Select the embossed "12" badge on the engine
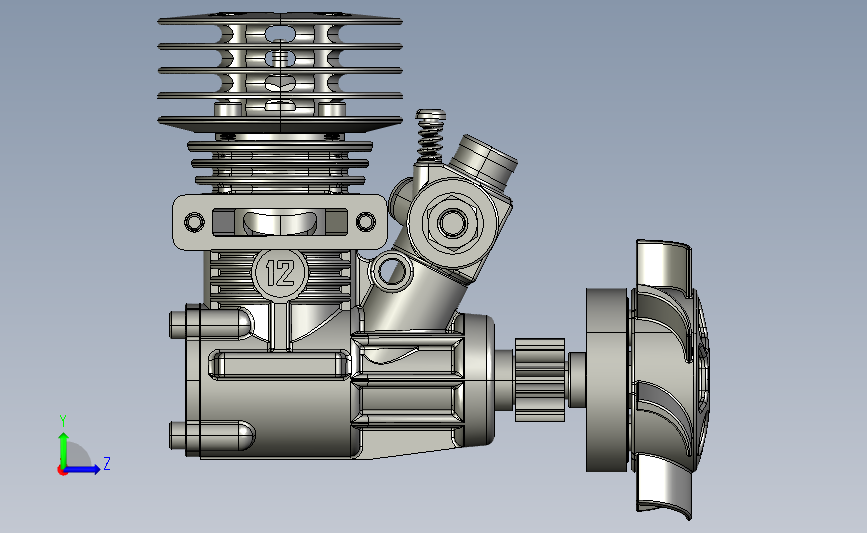 (x=280, y=273)
